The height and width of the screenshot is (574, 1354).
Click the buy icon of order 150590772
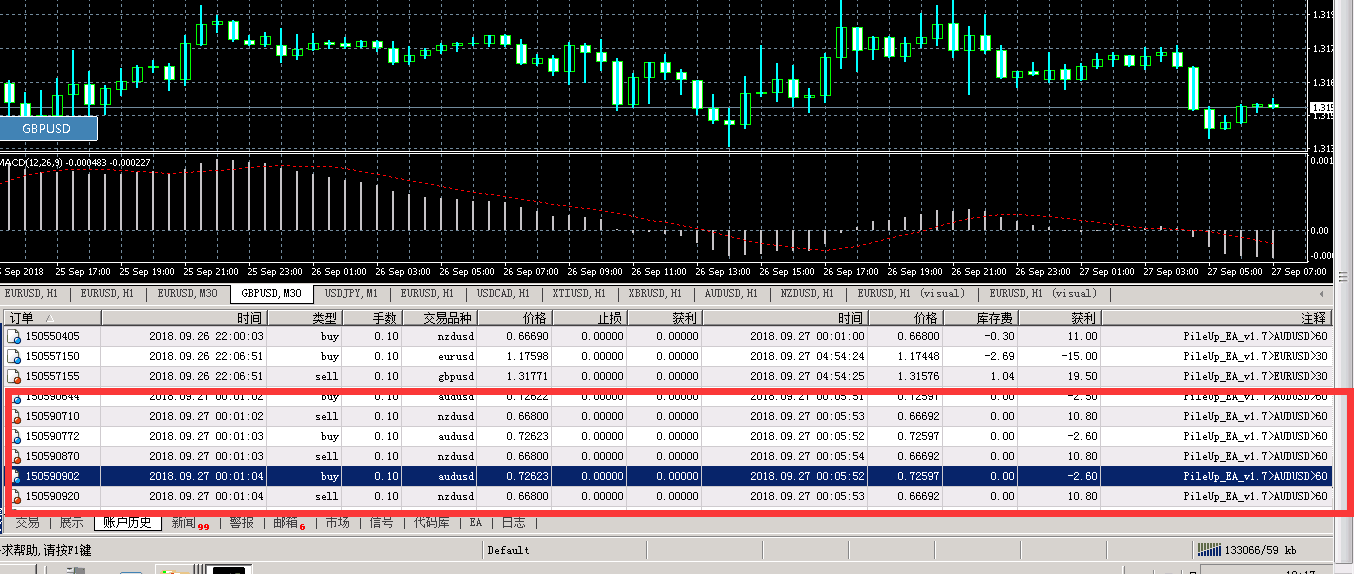pyautogui.click(x=14, y=436)
